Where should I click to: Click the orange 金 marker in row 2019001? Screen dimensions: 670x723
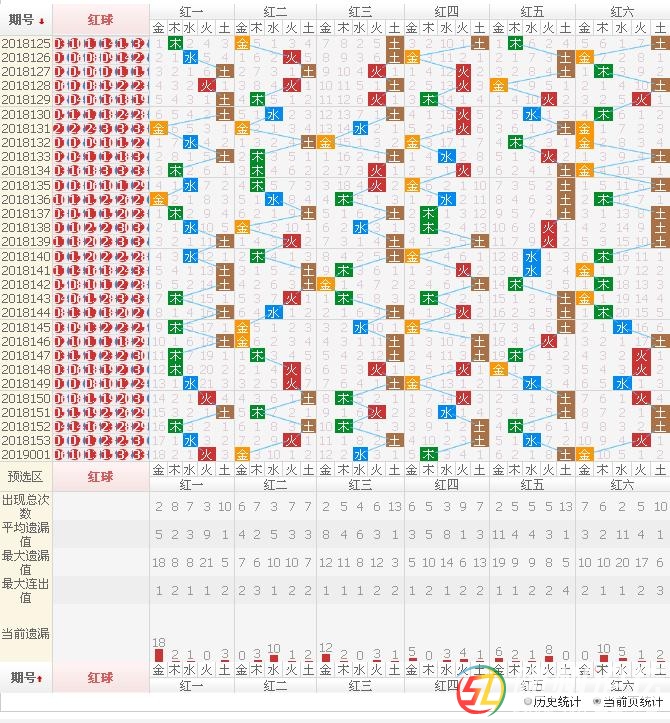(x=243, y=454)
